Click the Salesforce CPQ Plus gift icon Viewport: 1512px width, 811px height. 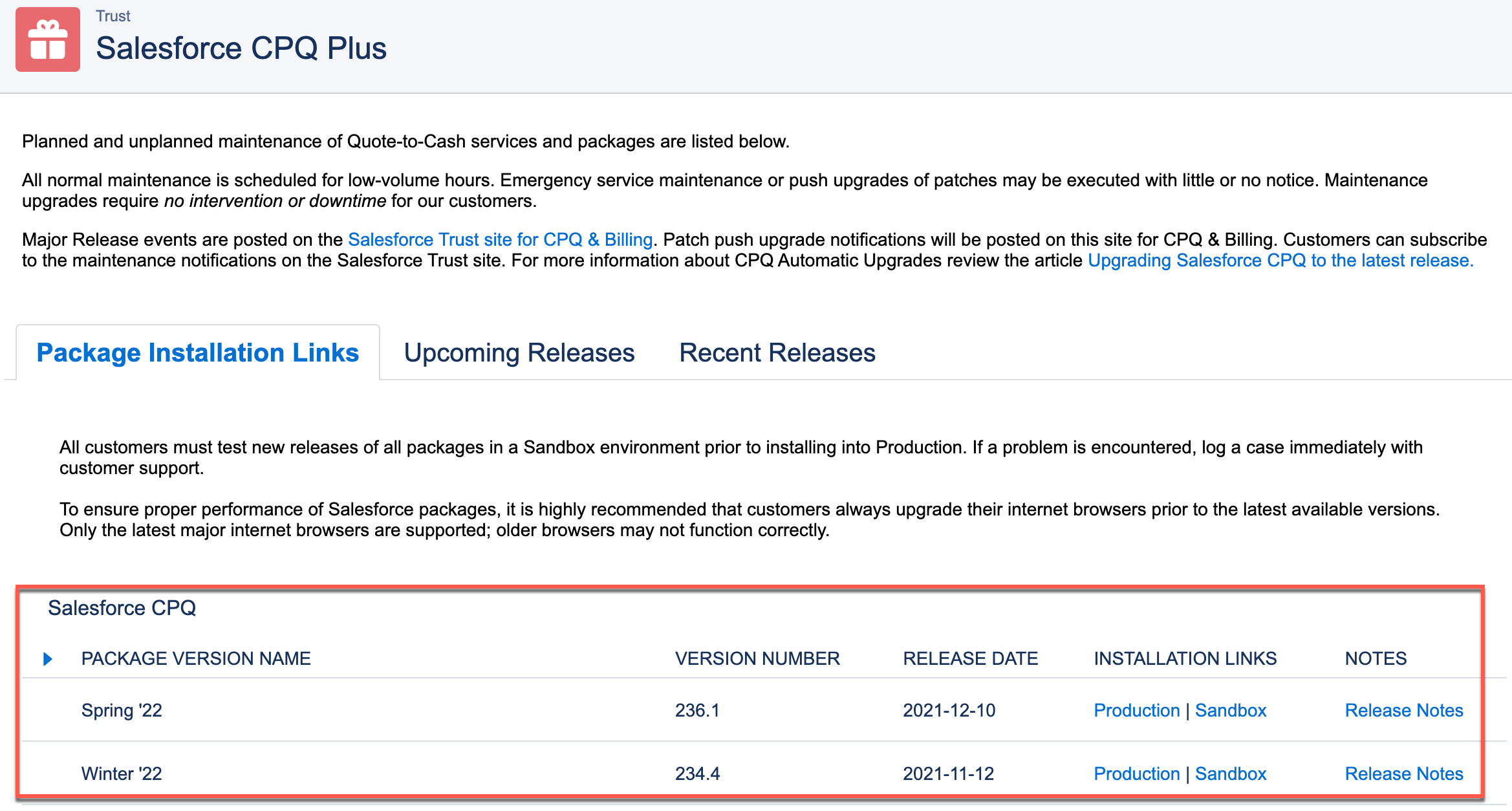[x=48, y=39]
